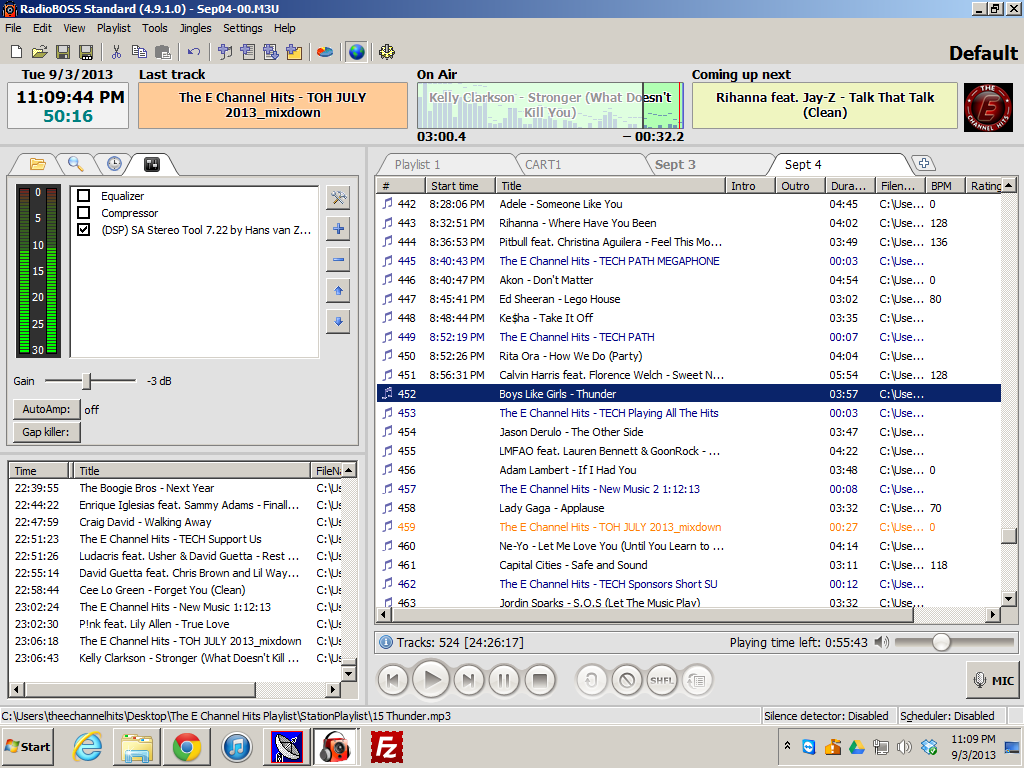Click the AutoAmp button
The image size is (1024, 768).
tap(46, 409)
